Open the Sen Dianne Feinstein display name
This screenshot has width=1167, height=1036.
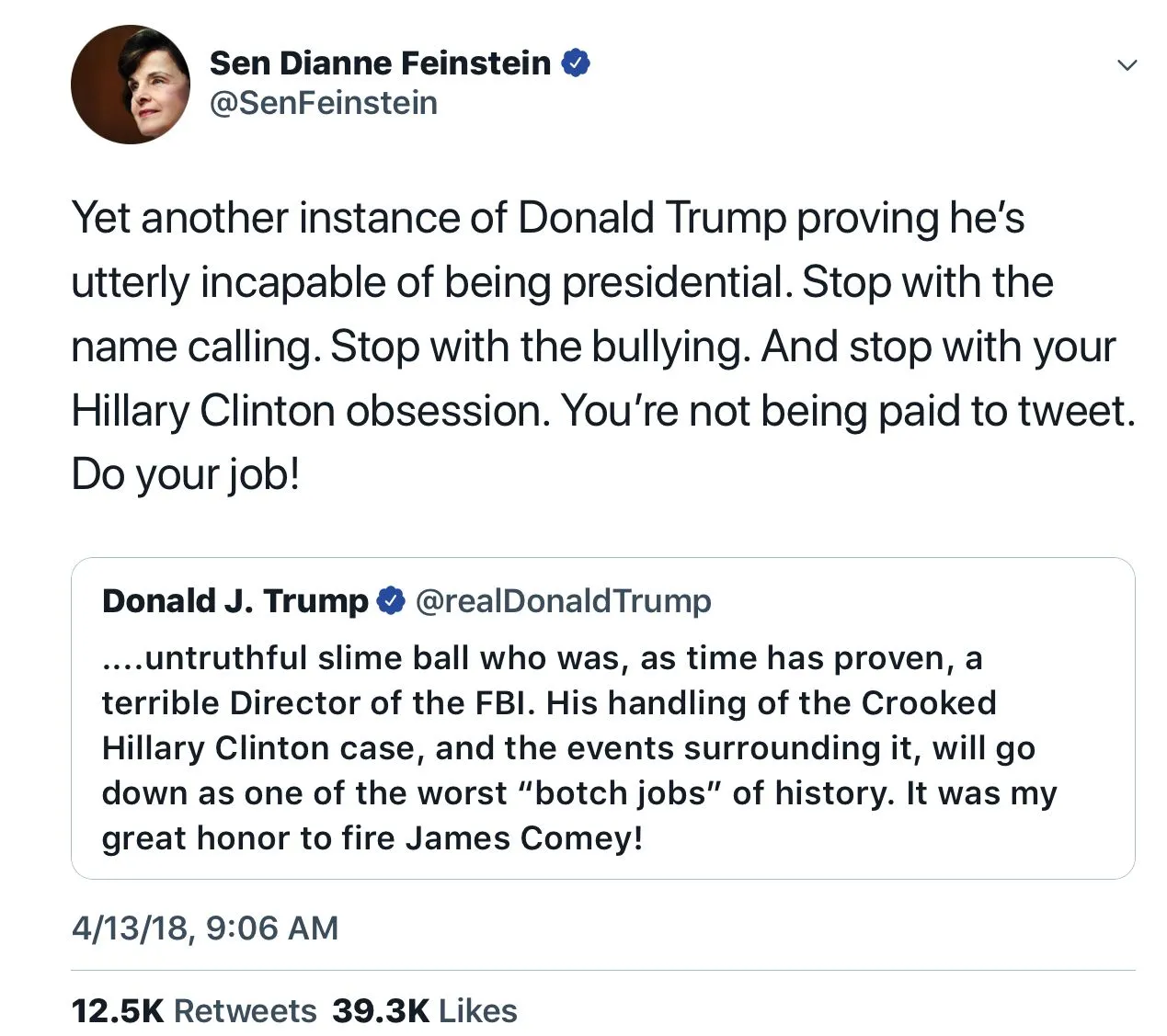(x=380, y=63)
